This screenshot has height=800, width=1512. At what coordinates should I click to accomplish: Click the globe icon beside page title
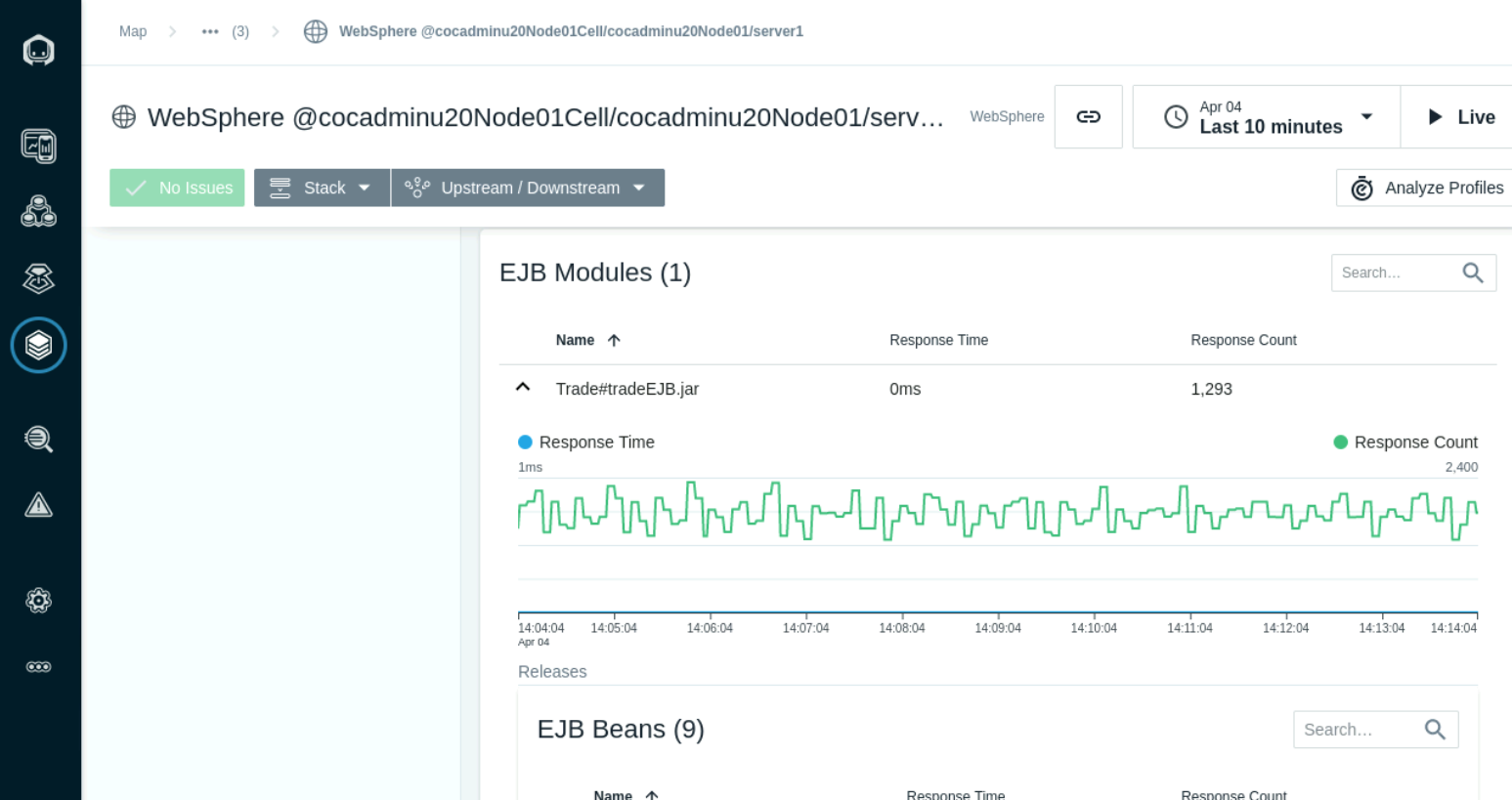(x=124, y=117)
